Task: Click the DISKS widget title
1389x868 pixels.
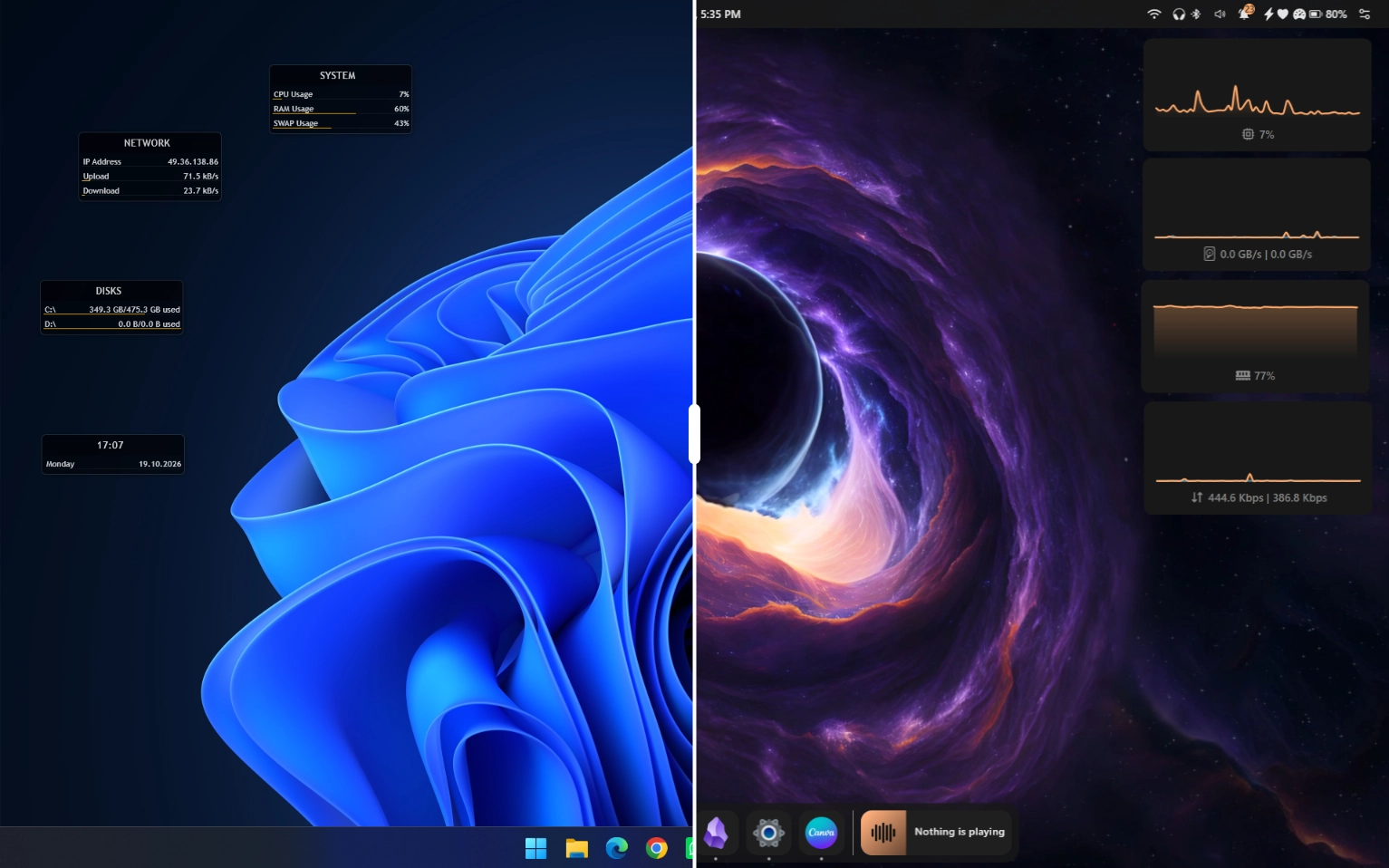Action: point(109,291)
